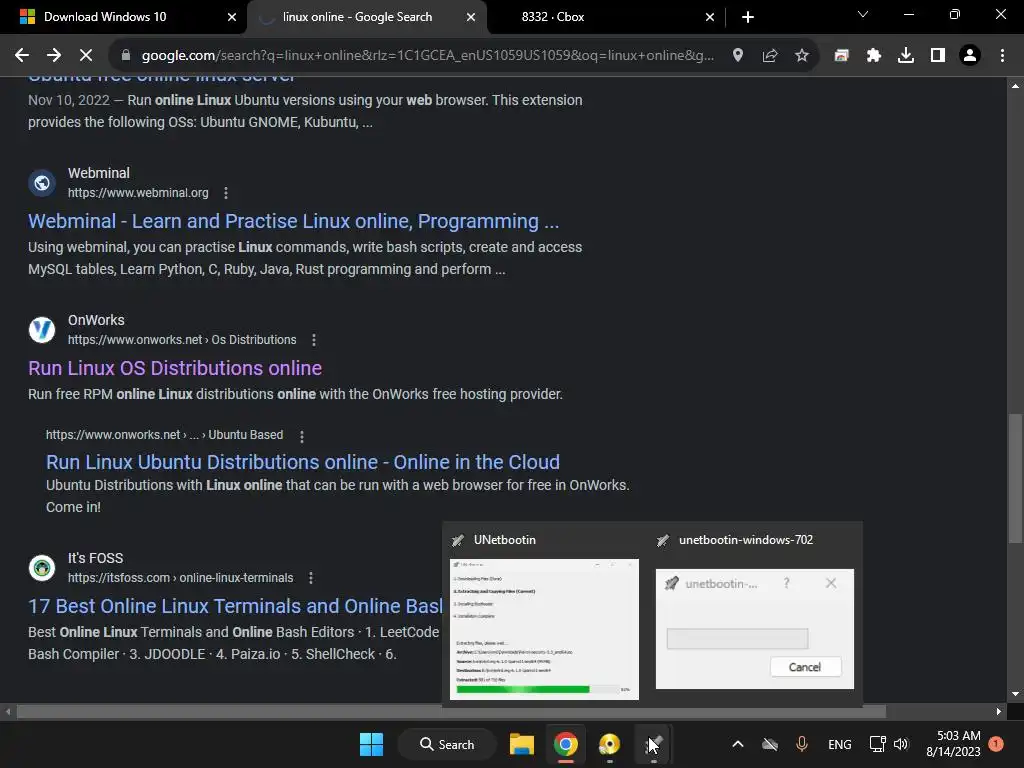Viewport: 1024px width, 768px height.
Task: Open Google Chrome from taskbar
Action: coord(566,744)
